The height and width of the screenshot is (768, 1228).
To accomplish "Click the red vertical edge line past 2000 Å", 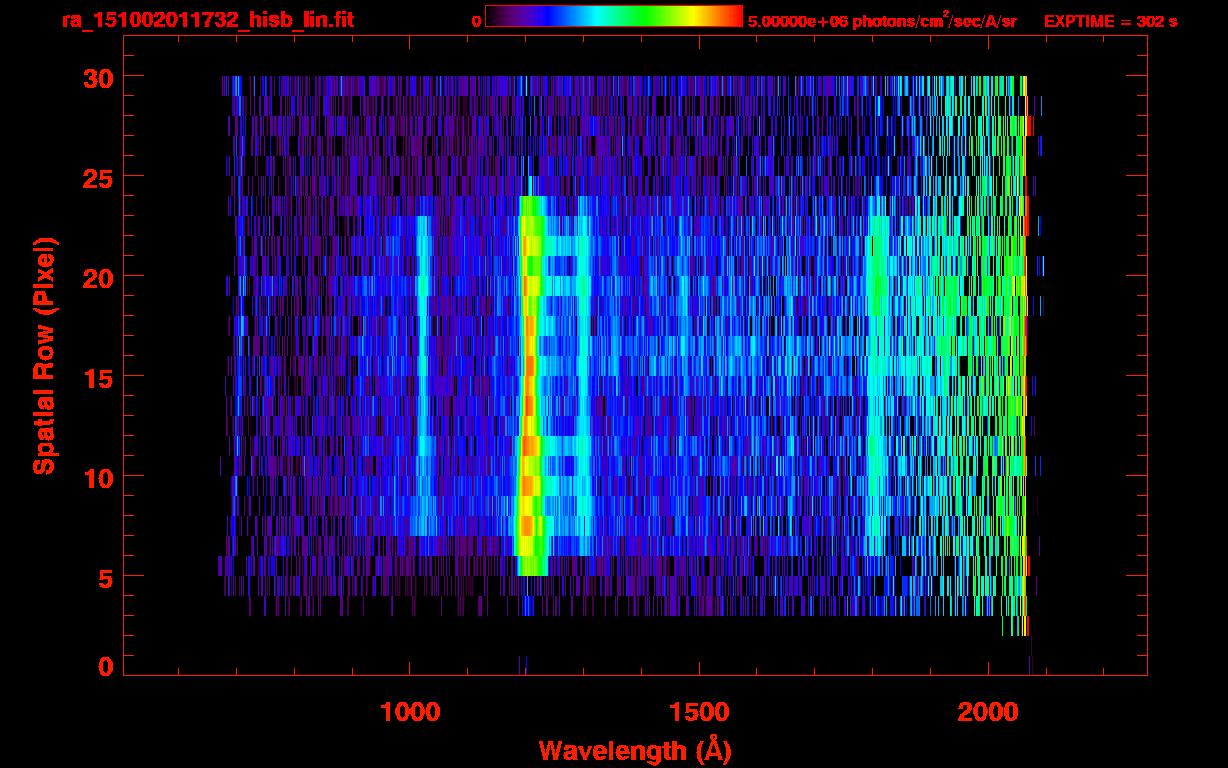I will [1025, 350].
